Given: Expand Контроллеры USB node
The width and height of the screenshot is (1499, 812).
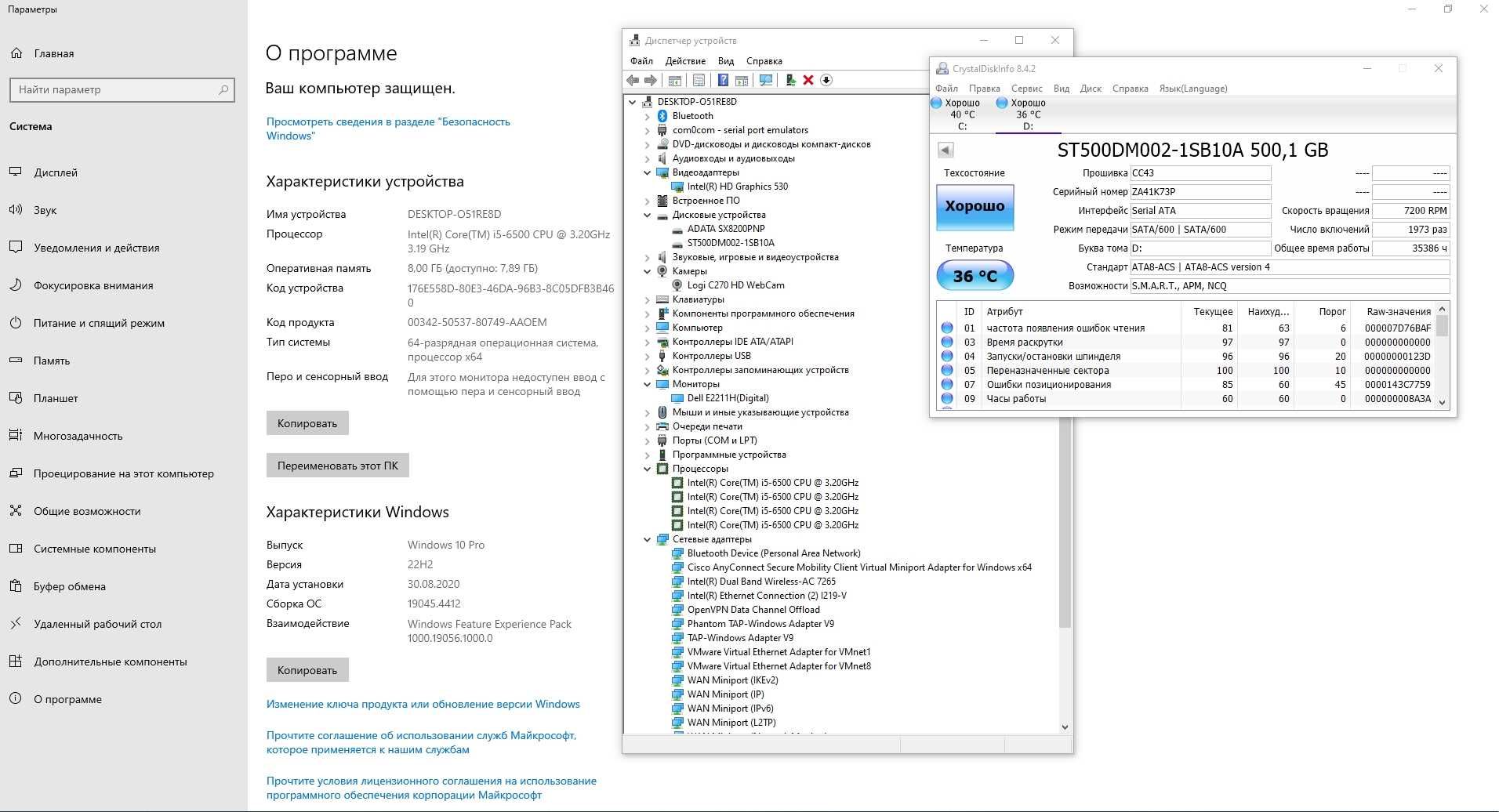Looking at the screenshot, I should point(648,356).
